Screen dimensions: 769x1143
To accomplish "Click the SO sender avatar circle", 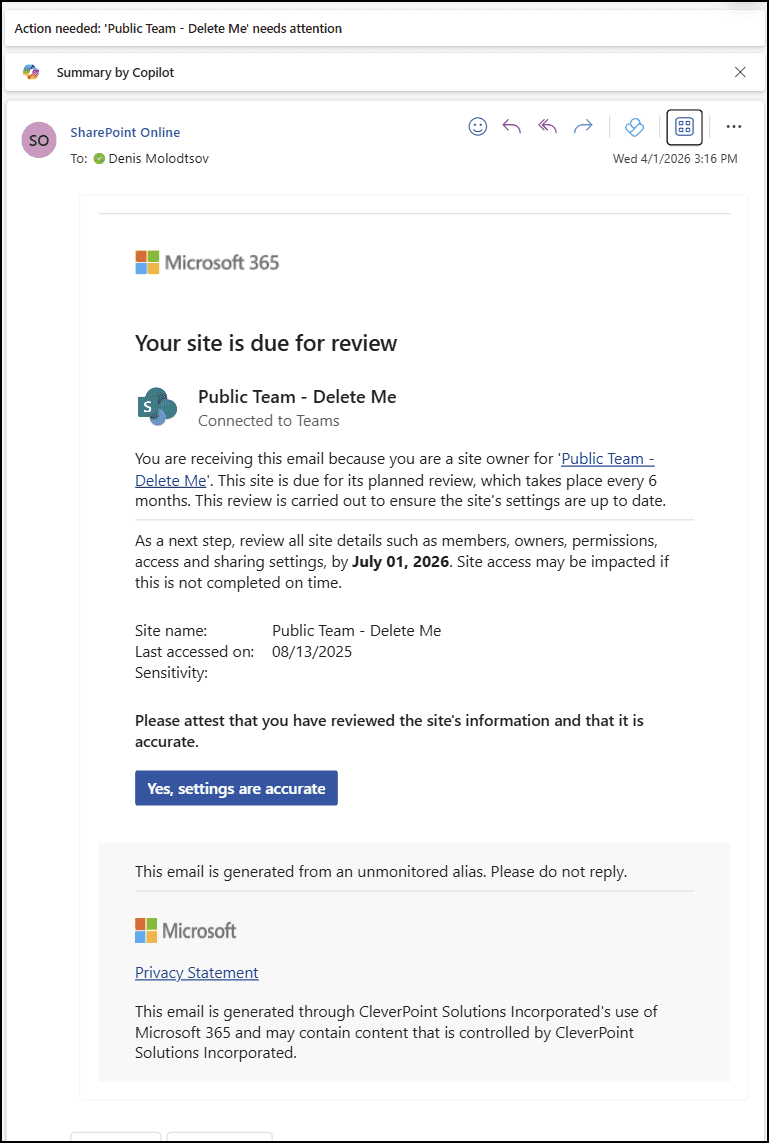I will [38, 140].
